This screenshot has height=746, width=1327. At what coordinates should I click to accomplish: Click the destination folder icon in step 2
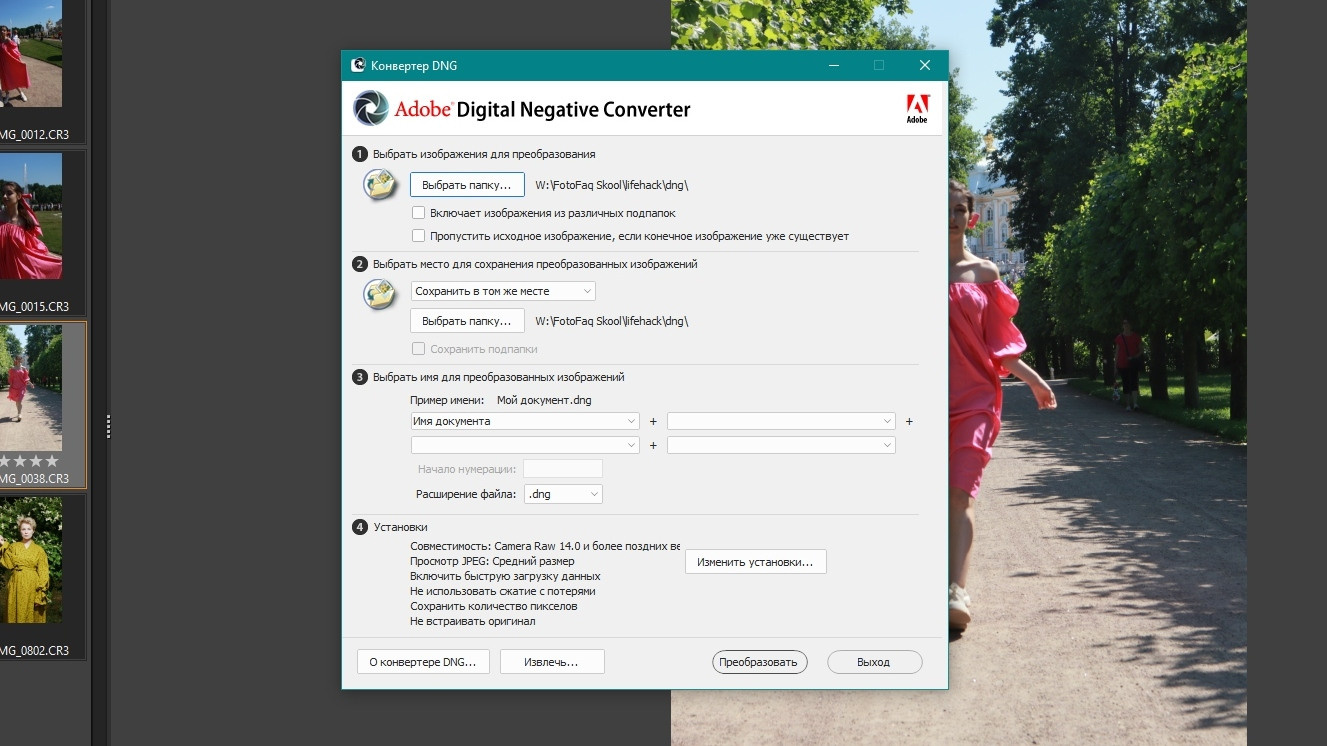(x=380, y=294)
